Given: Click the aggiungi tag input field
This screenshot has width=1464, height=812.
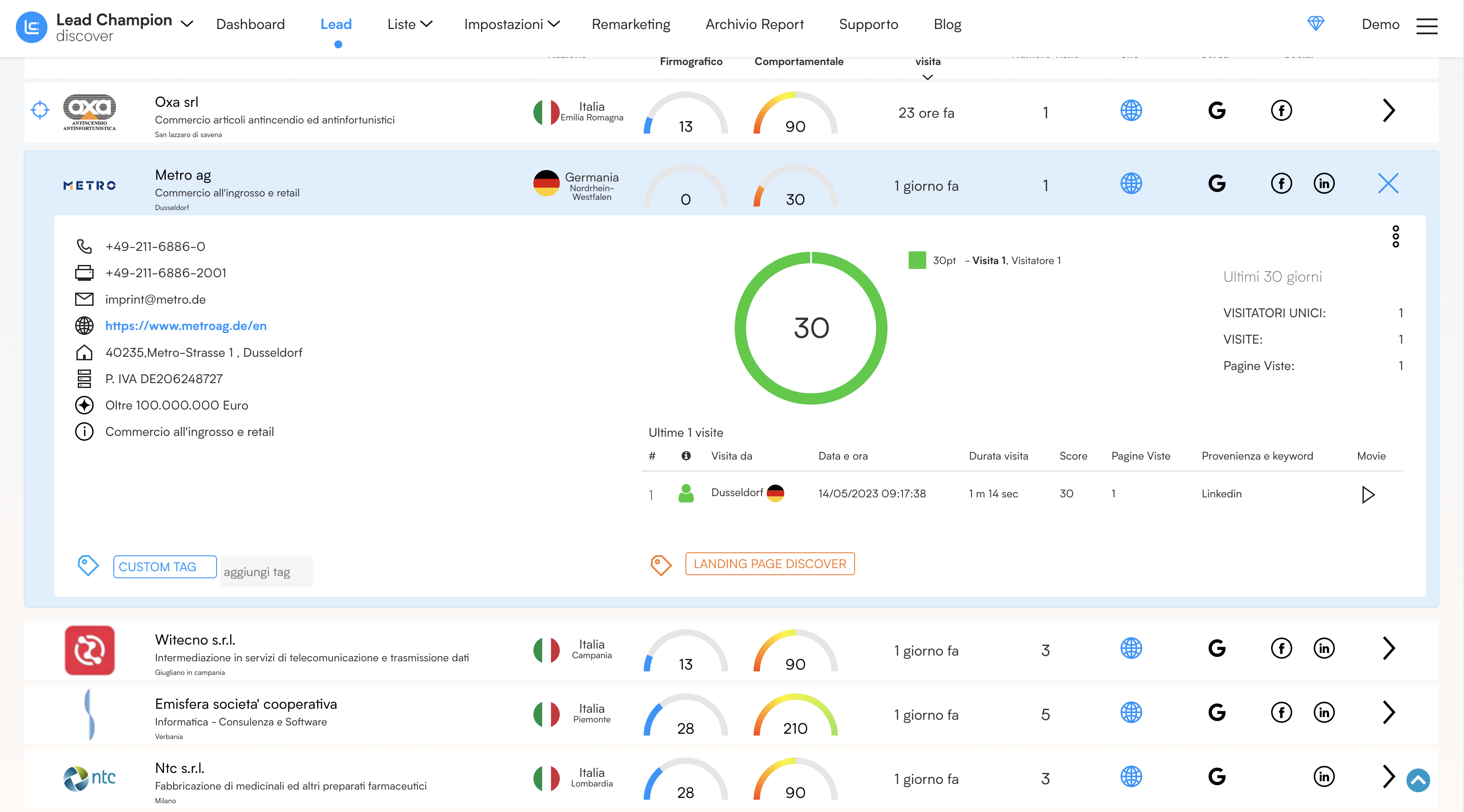Looking at the screenshot, I should (x=265, y=571).
